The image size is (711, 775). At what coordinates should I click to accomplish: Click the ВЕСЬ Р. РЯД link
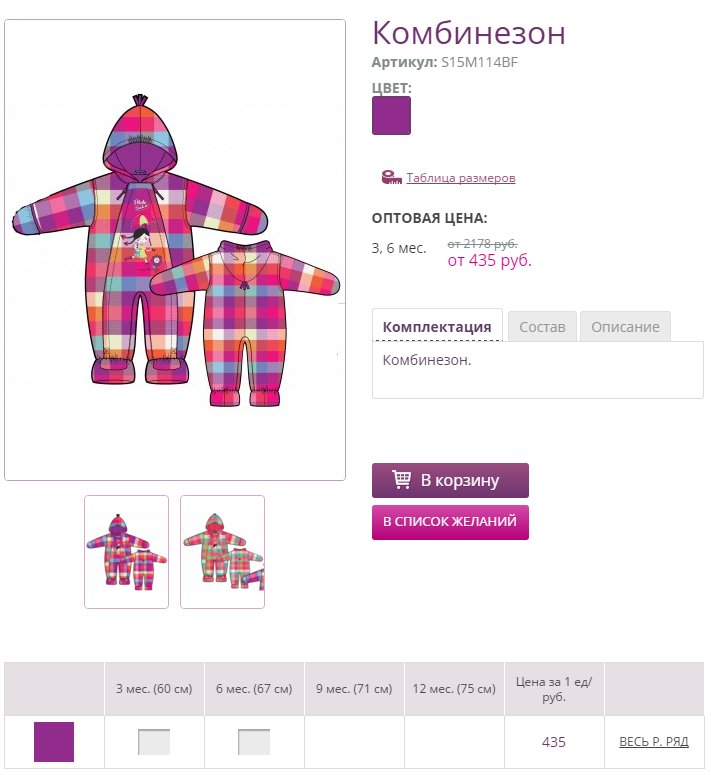tap(654, 742)
